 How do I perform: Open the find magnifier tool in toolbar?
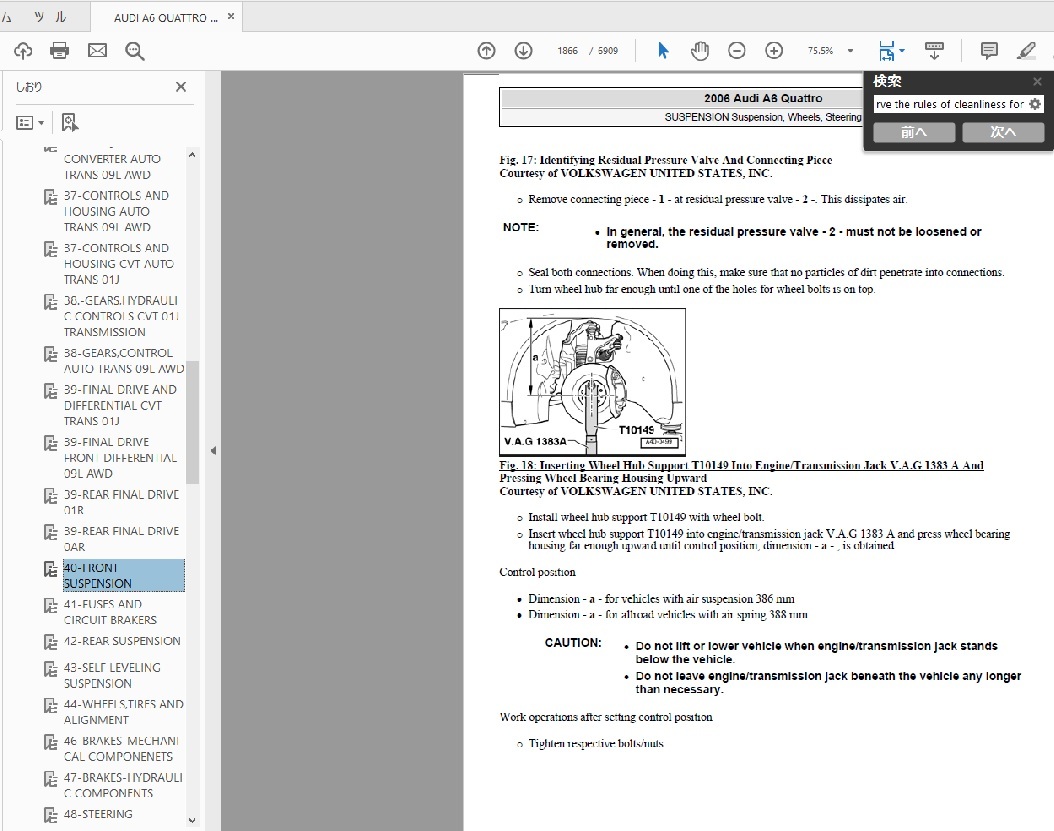(x=134, y=51)
